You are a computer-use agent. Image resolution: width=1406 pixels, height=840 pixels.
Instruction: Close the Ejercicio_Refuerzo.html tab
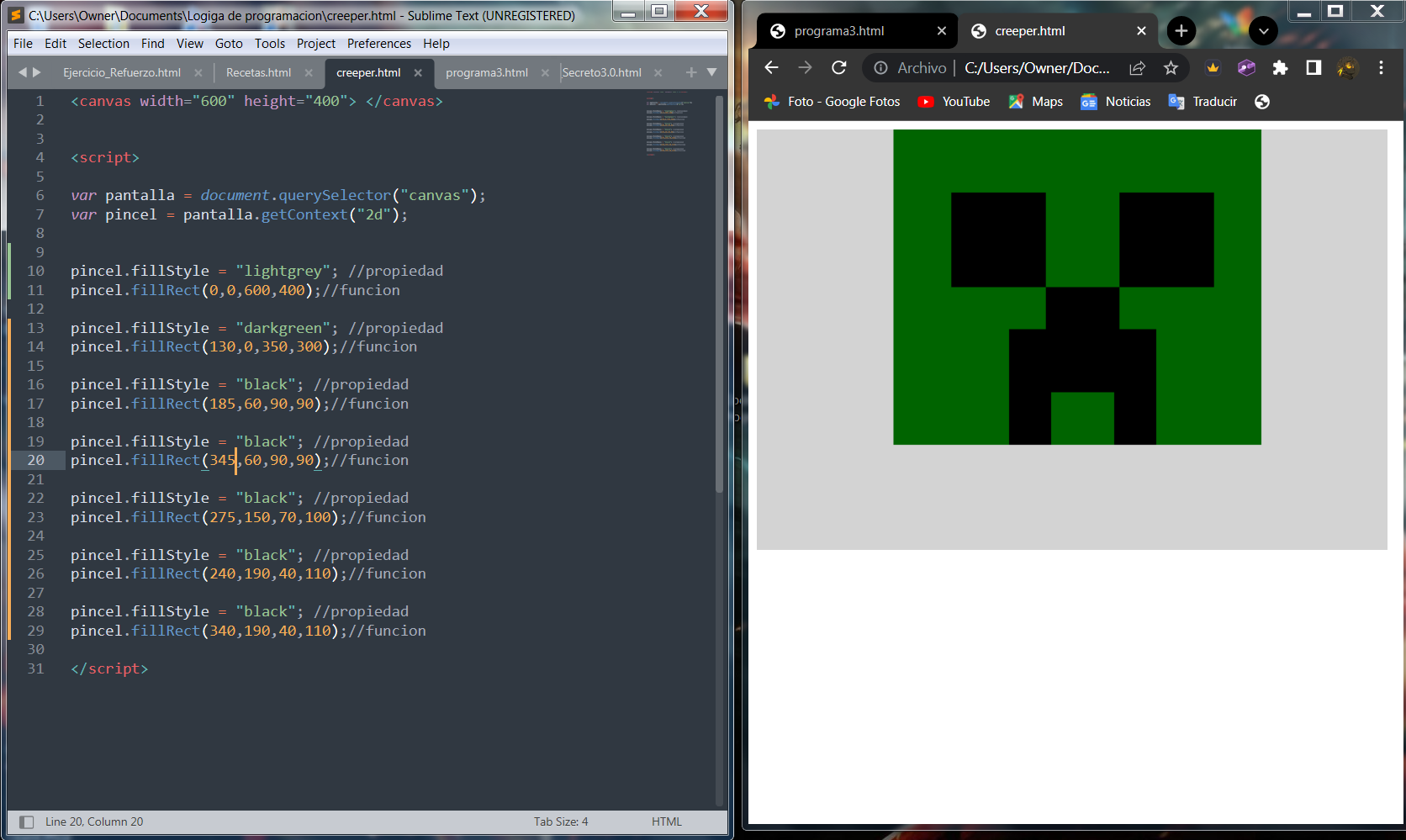pyautogui.click(x=198, y=73)
